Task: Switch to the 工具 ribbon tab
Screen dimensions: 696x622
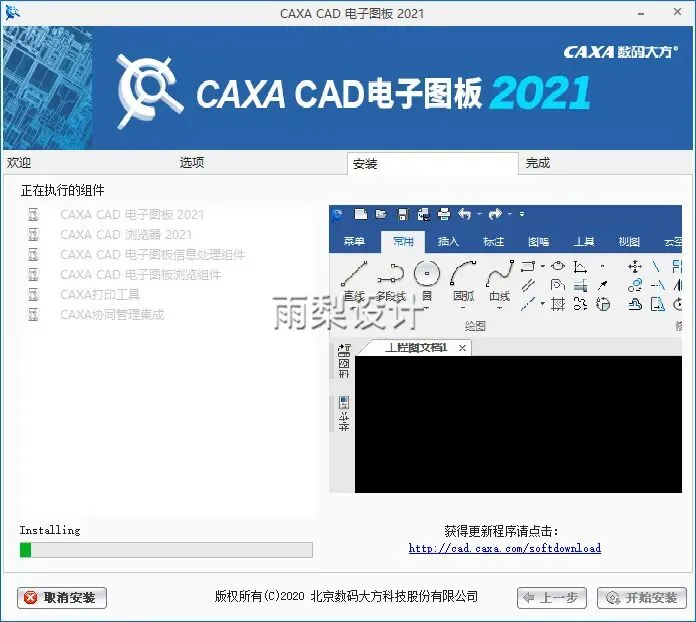Action: pyautogui.click(x=583, y=242)
